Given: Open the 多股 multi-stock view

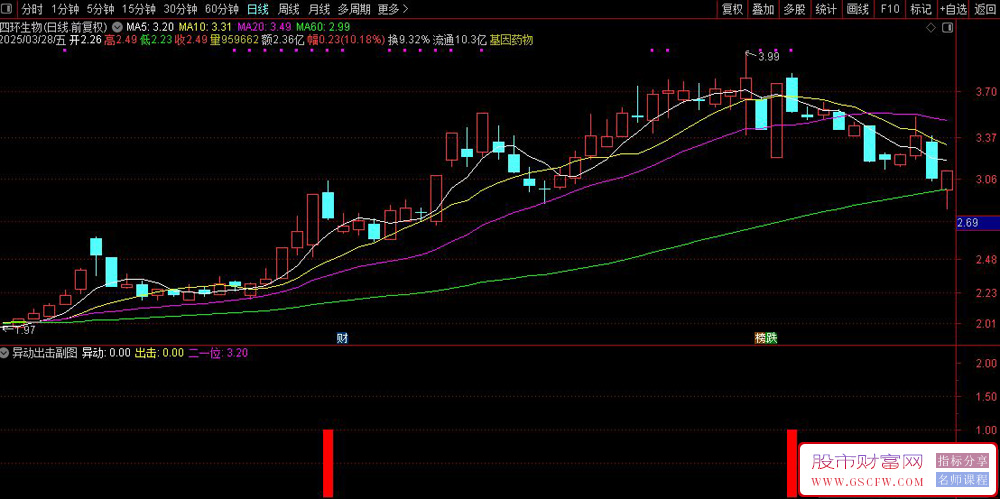Looking at the screenshot, I should 795,9.
